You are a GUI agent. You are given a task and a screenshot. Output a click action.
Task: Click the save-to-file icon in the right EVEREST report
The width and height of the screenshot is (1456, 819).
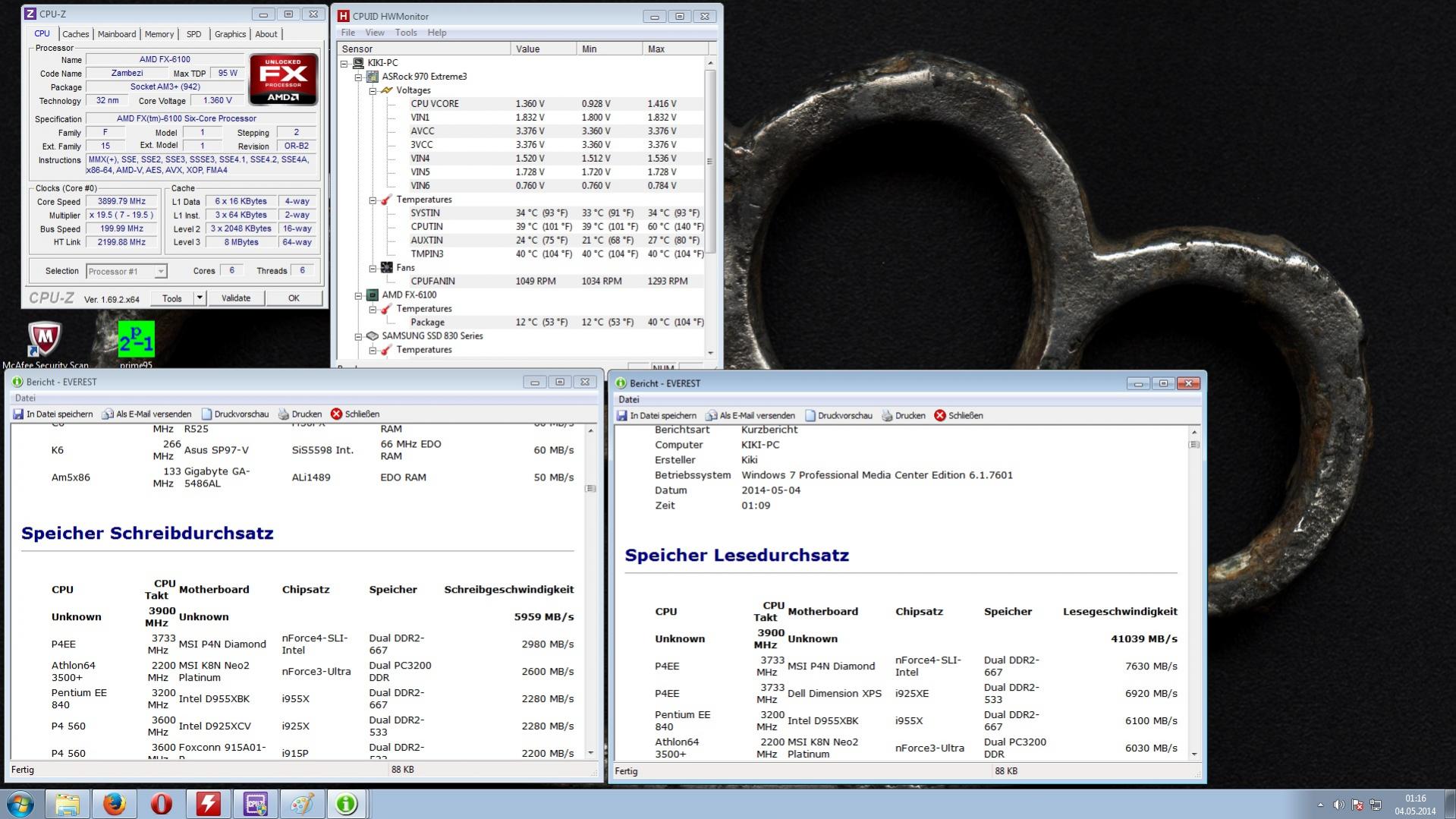click(x=622, y=416)
